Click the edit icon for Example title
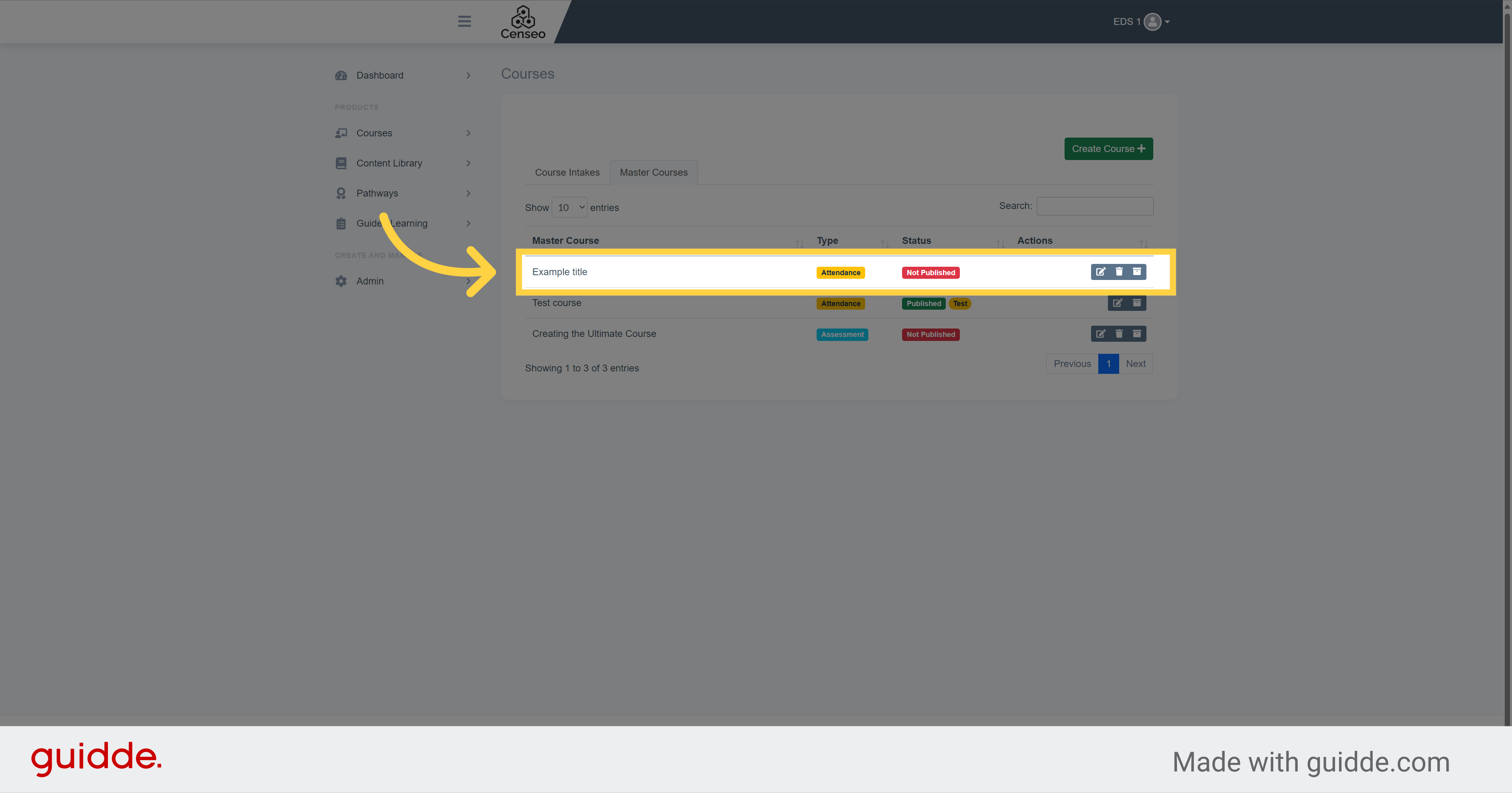The height and width of the screenshot is (793, 1512). click(x=1100, y=272)
